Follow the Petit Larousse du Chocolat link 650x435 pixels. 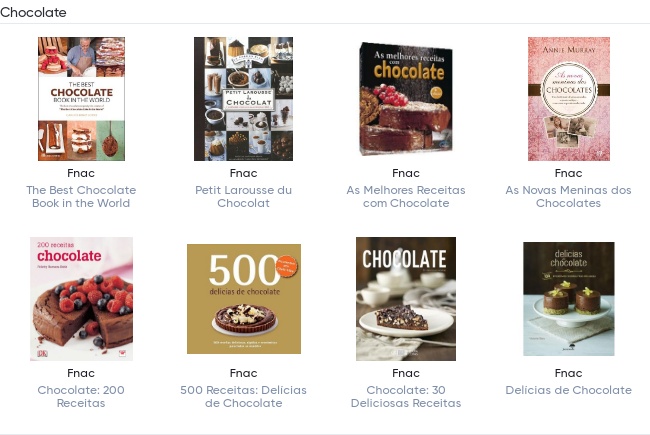pyautogui.click(x=243, y=197)
